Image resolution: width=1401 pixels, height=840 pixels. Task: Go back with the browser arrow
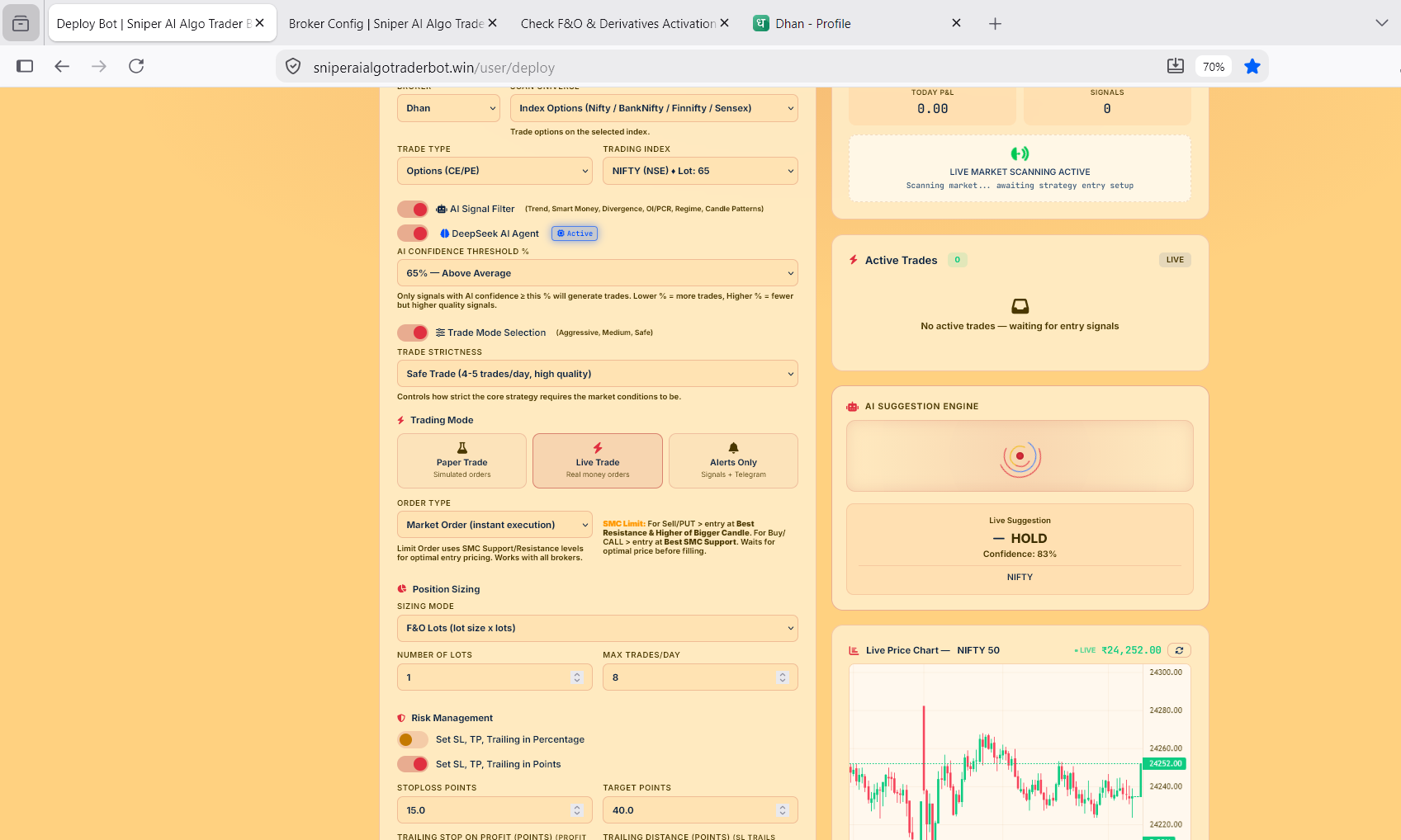62,66
